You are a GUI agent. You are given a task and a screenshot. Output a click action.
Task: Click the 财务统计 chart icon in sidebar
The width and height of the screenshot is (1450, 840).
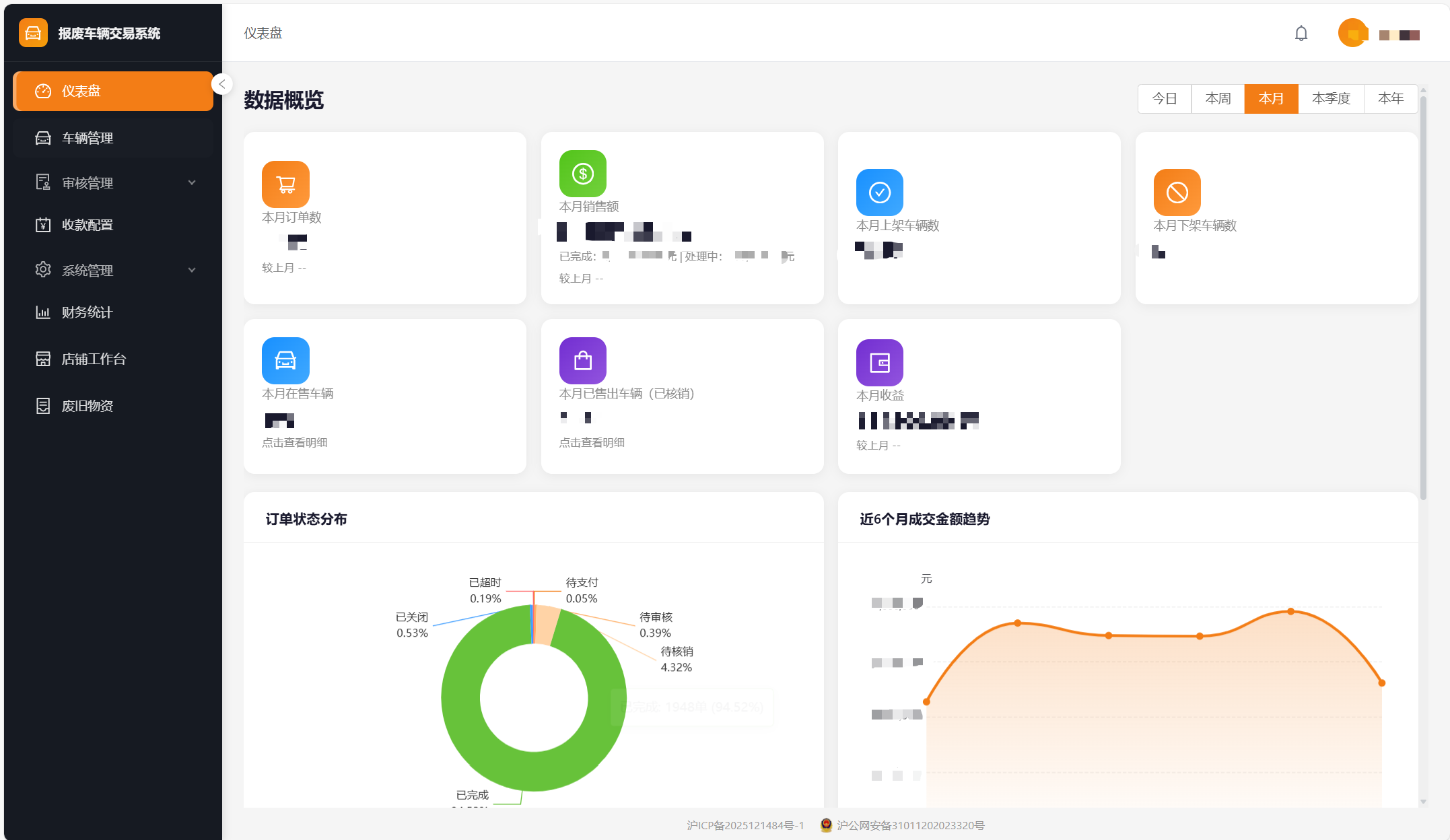point(43,312)
